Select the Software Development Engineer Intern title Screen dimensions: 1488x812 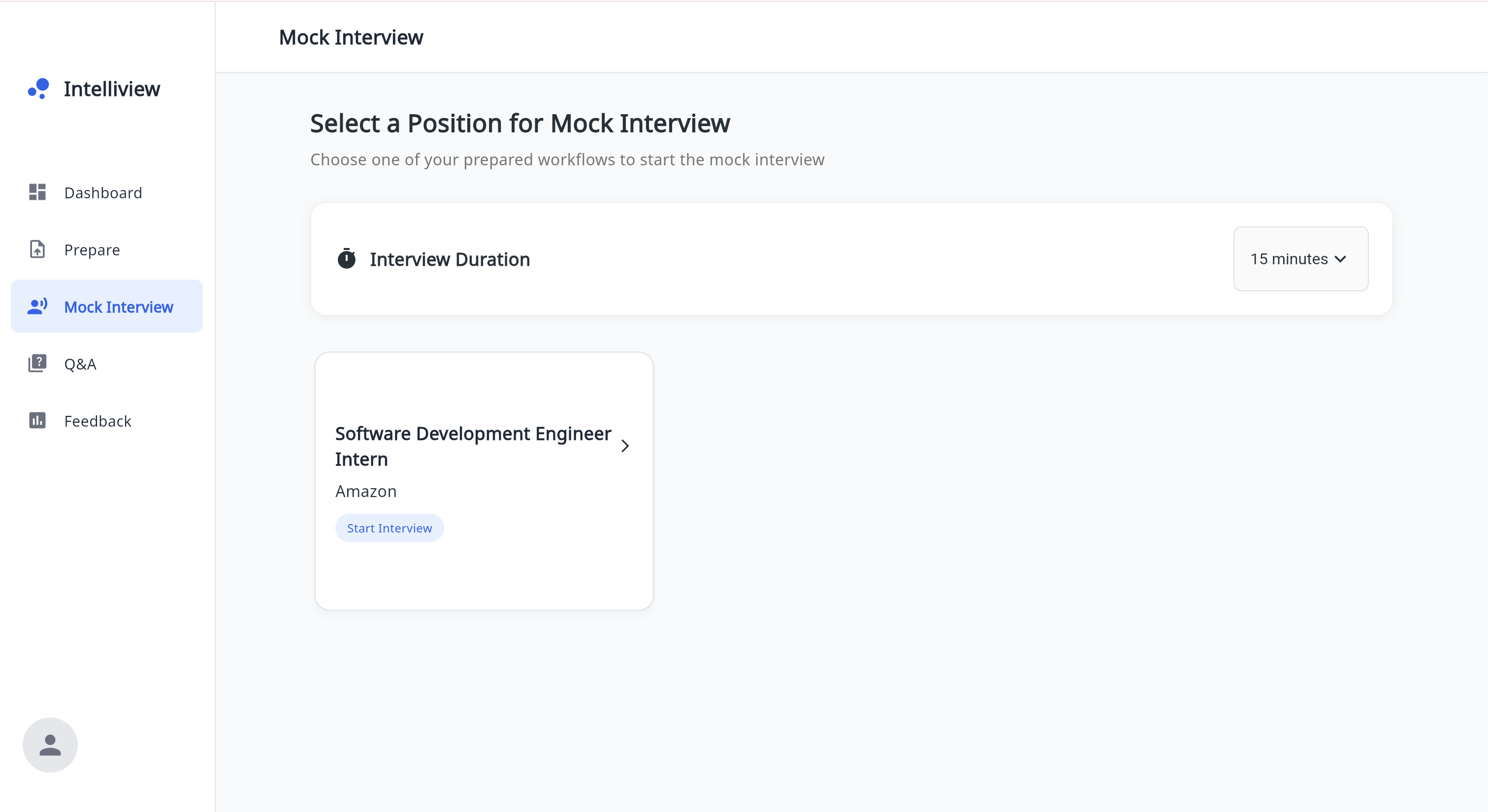(x=473, y=446)
